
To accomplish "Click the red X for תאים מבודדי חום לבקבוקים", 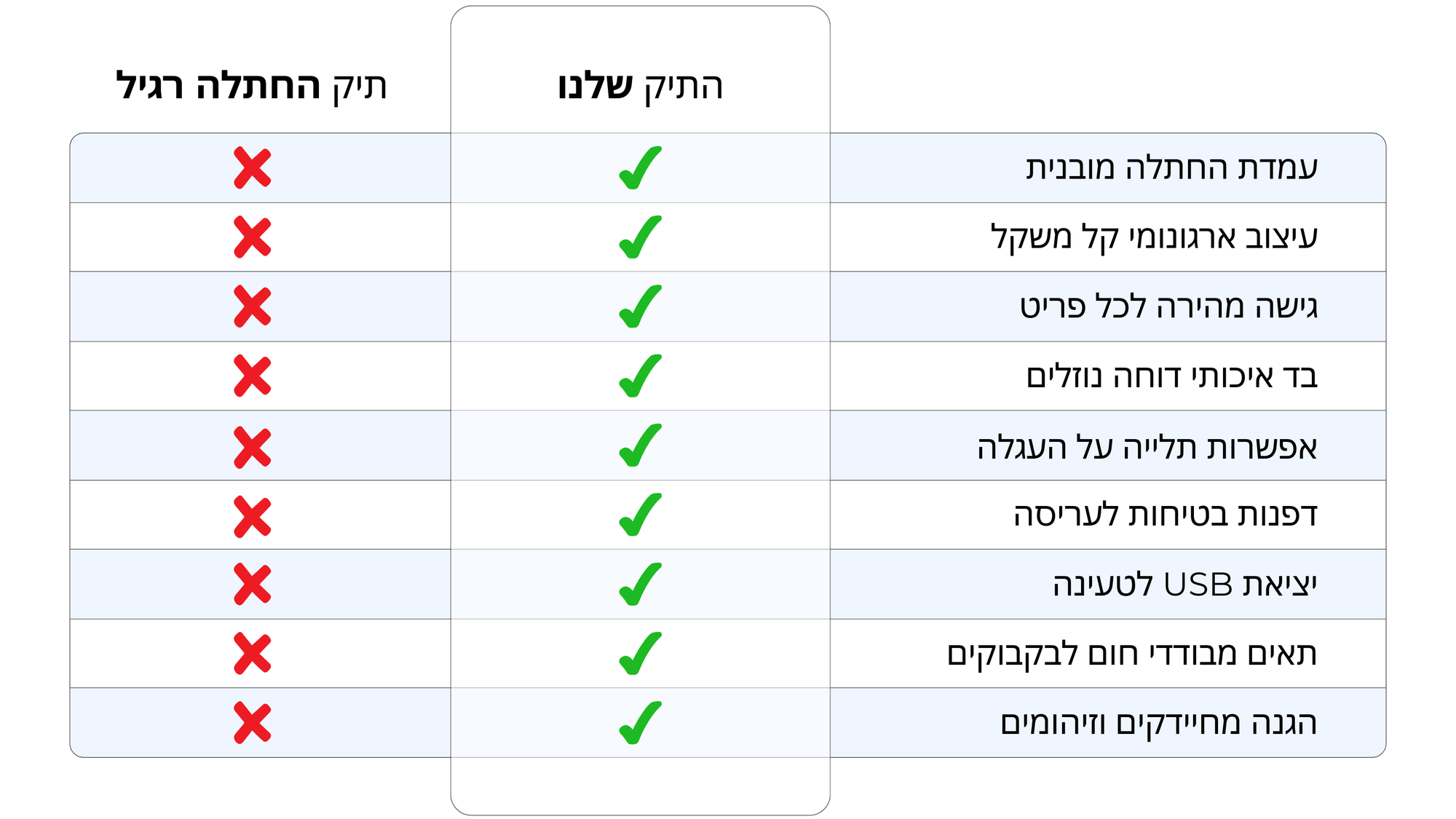I will [253, 654].
